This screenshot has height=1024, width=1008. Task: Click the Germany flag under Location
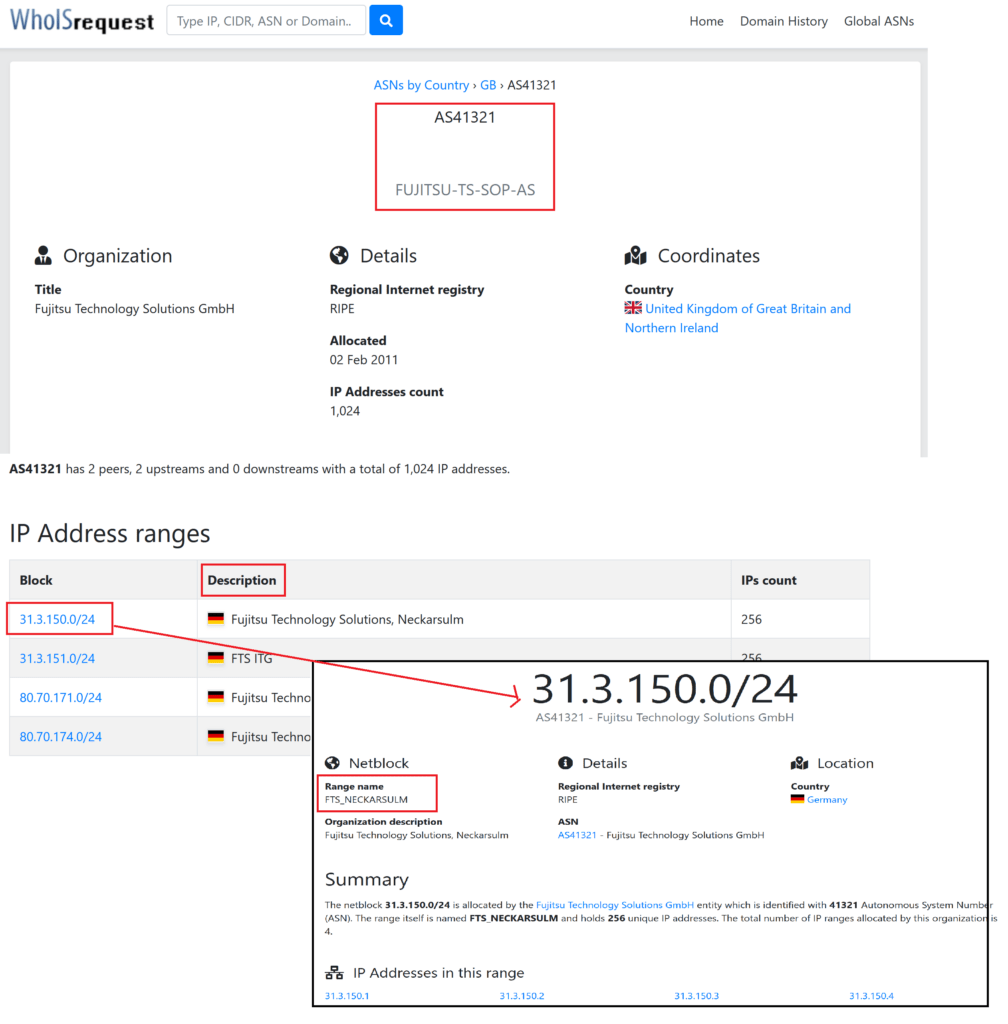(x=797, y=799)
